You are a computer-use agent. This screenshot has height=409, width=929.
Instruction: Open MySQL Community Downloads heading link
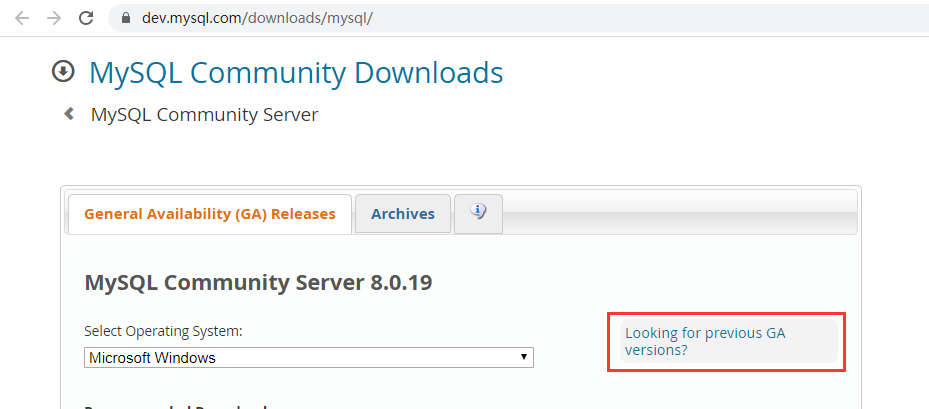[296, 73]
